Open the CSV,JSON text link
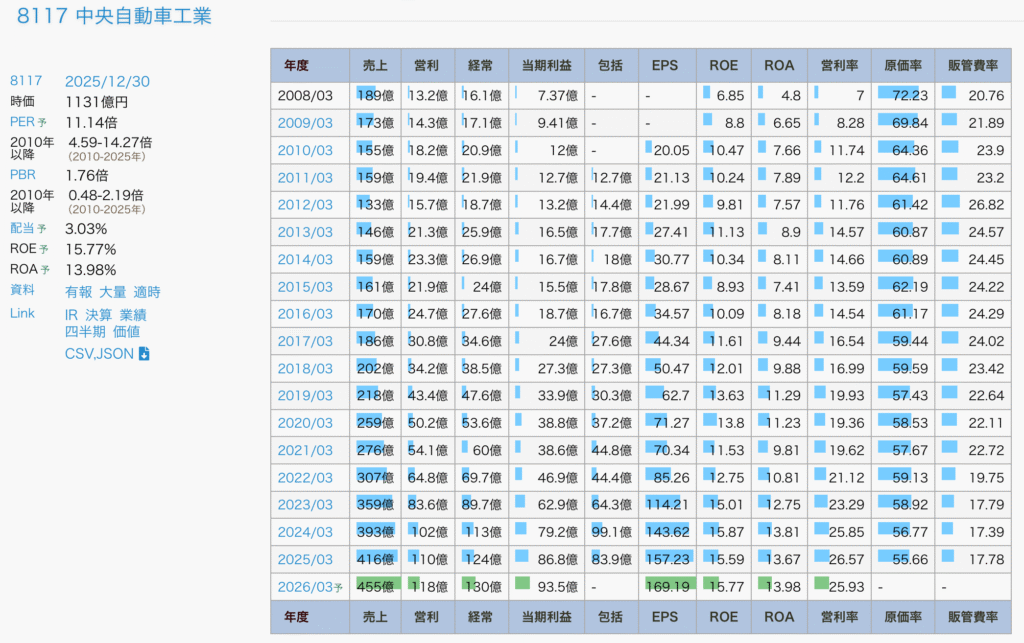This screenshot has width=1024, height=643. point(100,353)
